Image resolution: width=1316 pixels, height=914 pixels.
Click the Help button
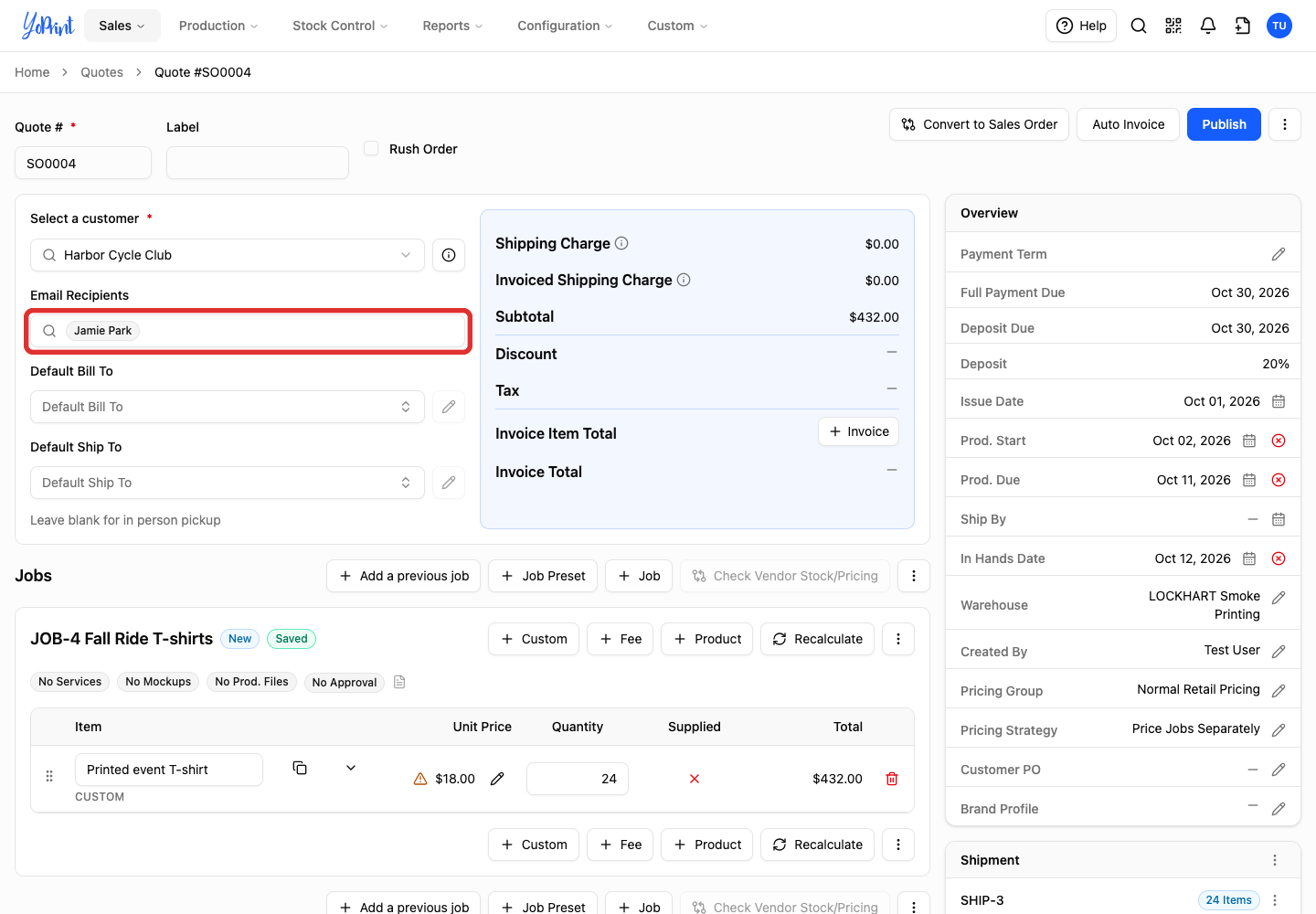click(1081, 26)
